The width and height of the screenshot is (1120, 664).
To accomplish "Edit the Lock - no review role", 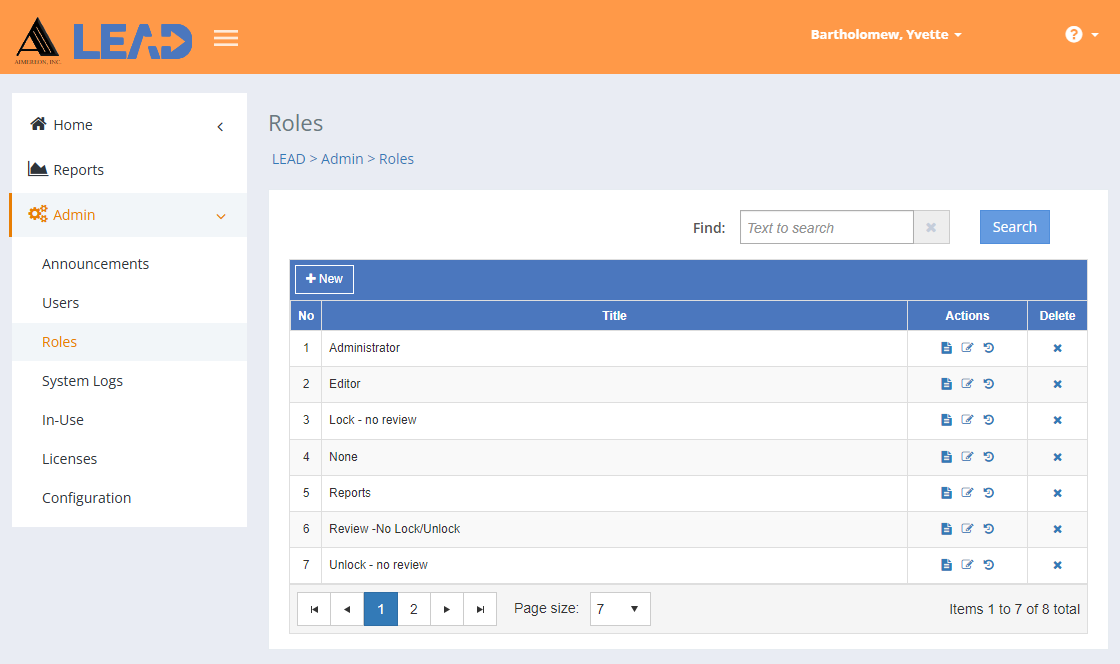I will (x=967, y=420).
